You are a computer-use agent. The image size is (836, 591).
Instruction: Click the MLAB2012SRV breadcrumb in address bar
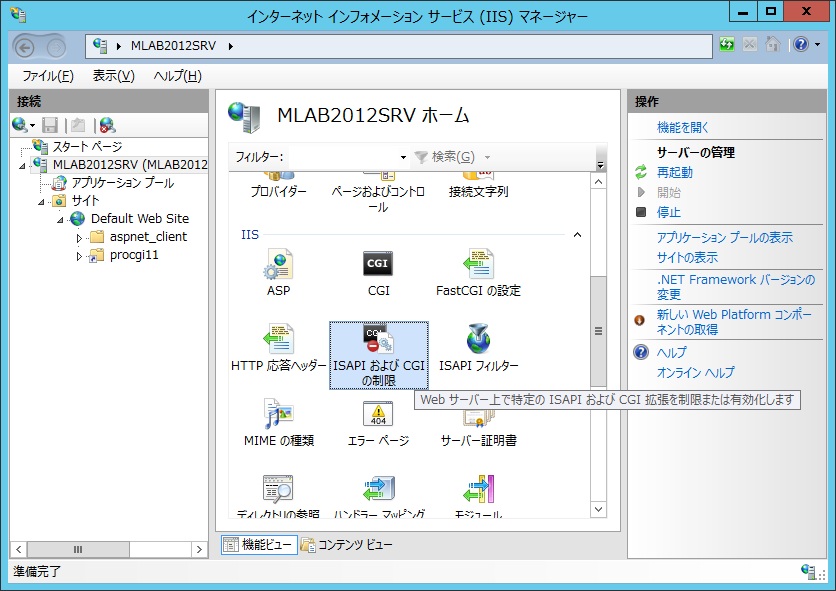[x=173, y=46]
